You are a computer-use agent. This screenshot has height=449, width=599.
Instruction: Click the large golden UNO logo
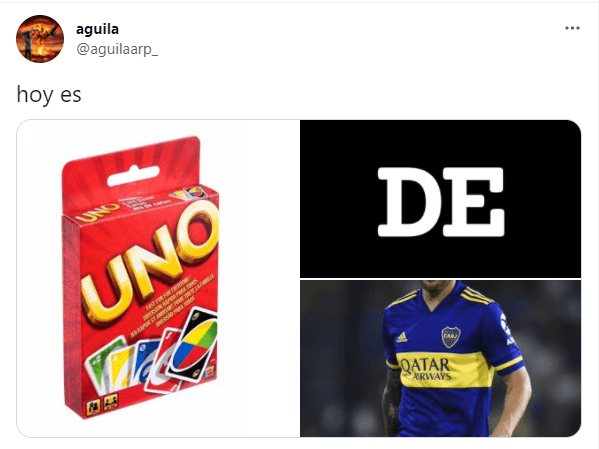tap(149, 261)
